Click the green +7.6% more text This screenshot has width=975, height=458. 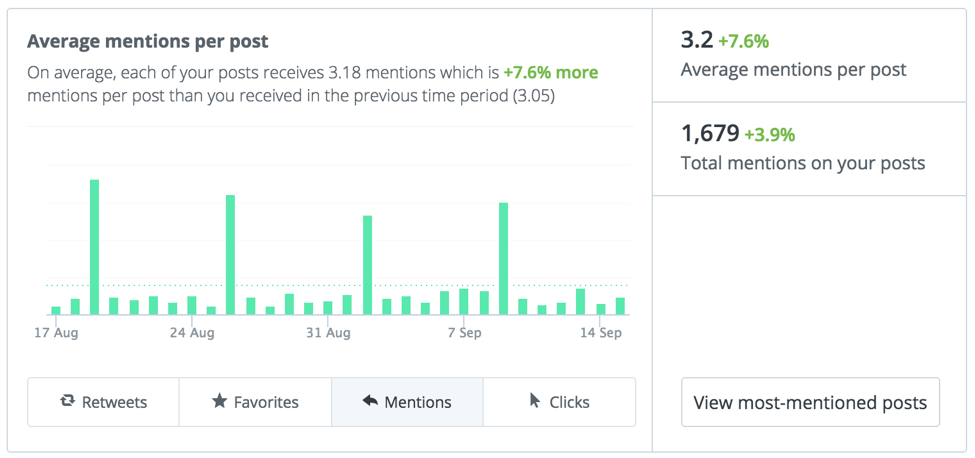pos(551,73)
